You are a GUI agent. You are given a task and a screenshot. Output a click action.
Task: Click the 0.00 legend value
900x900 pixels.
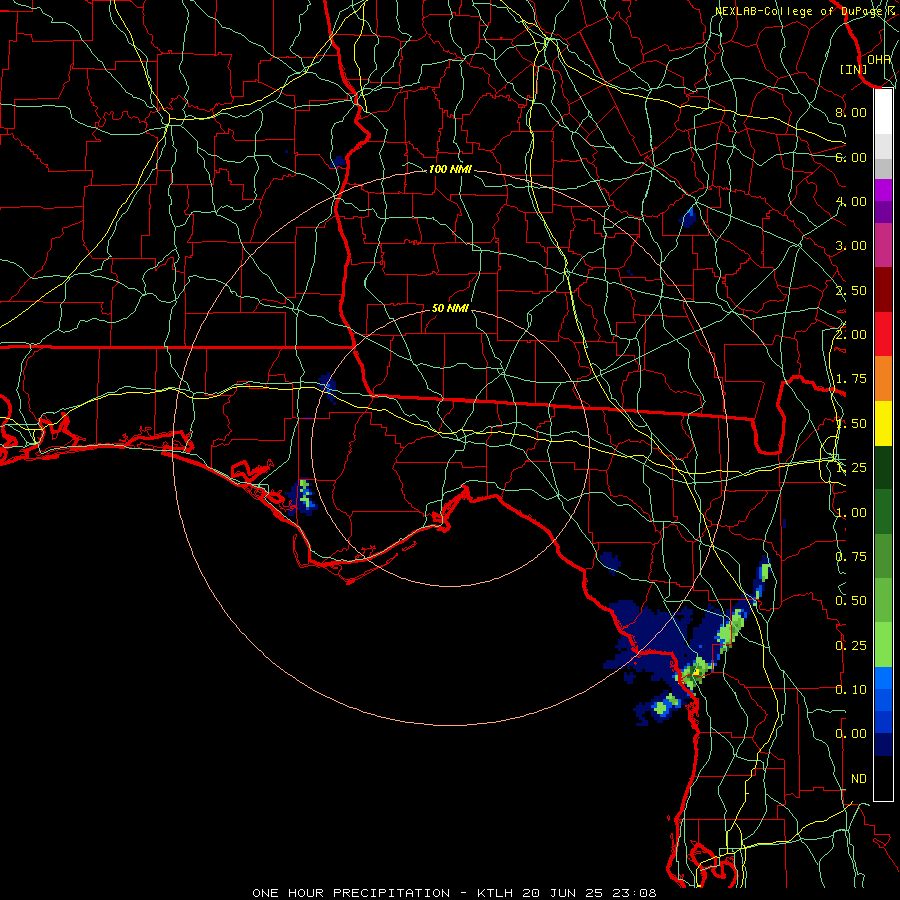851,734
